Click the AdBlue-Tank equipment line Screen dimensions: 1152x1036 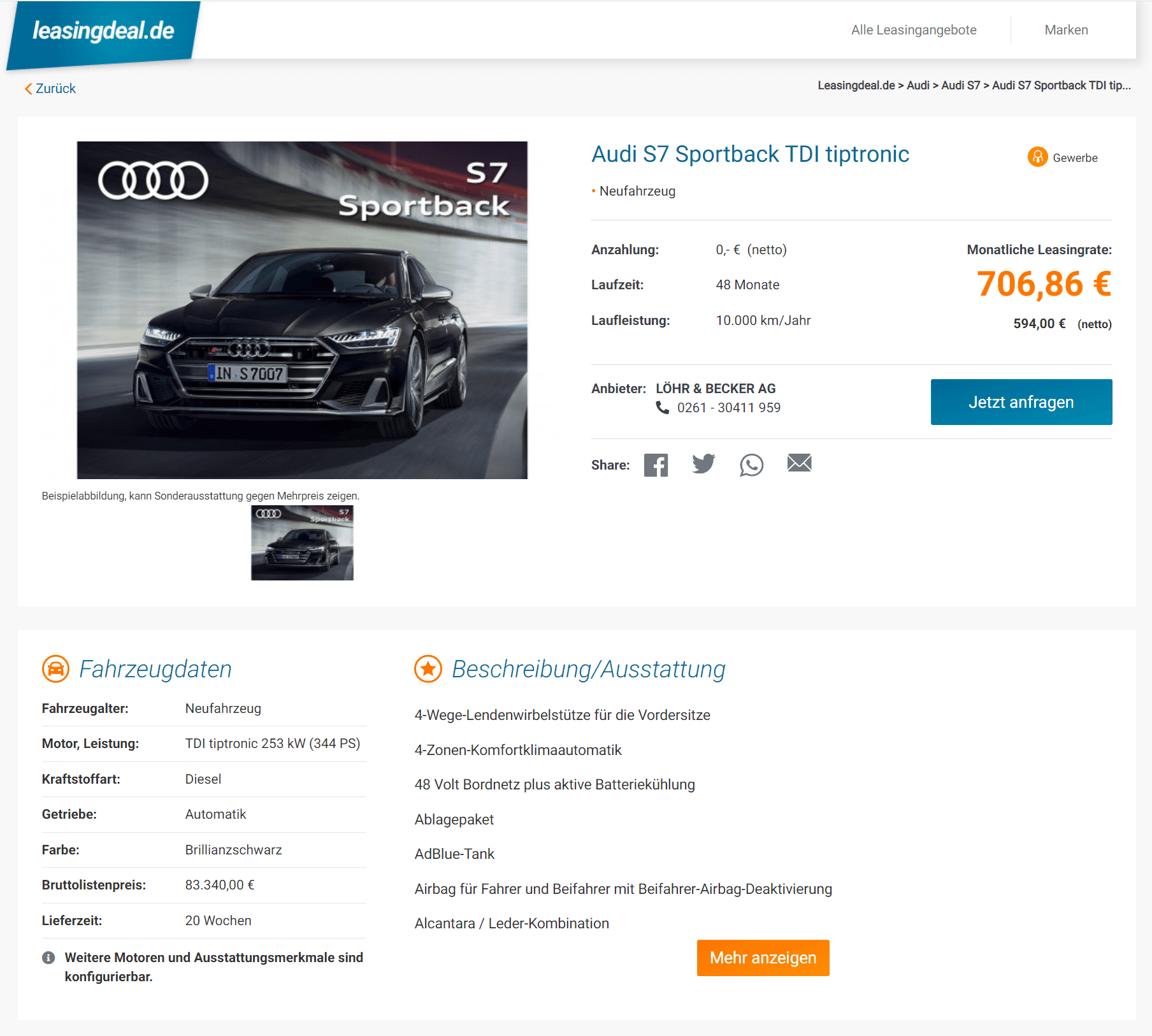click(454, 854)
